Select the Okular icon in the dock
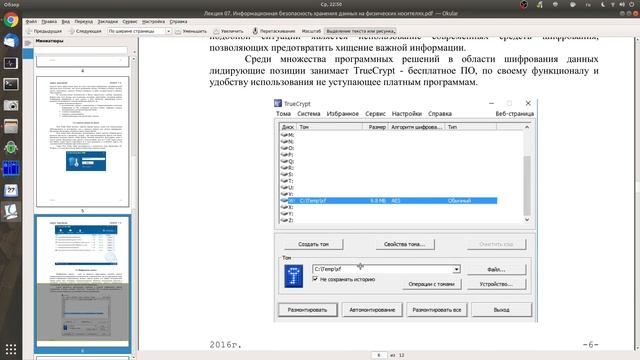This screenshot has height=360, width=640. (11, 211)
